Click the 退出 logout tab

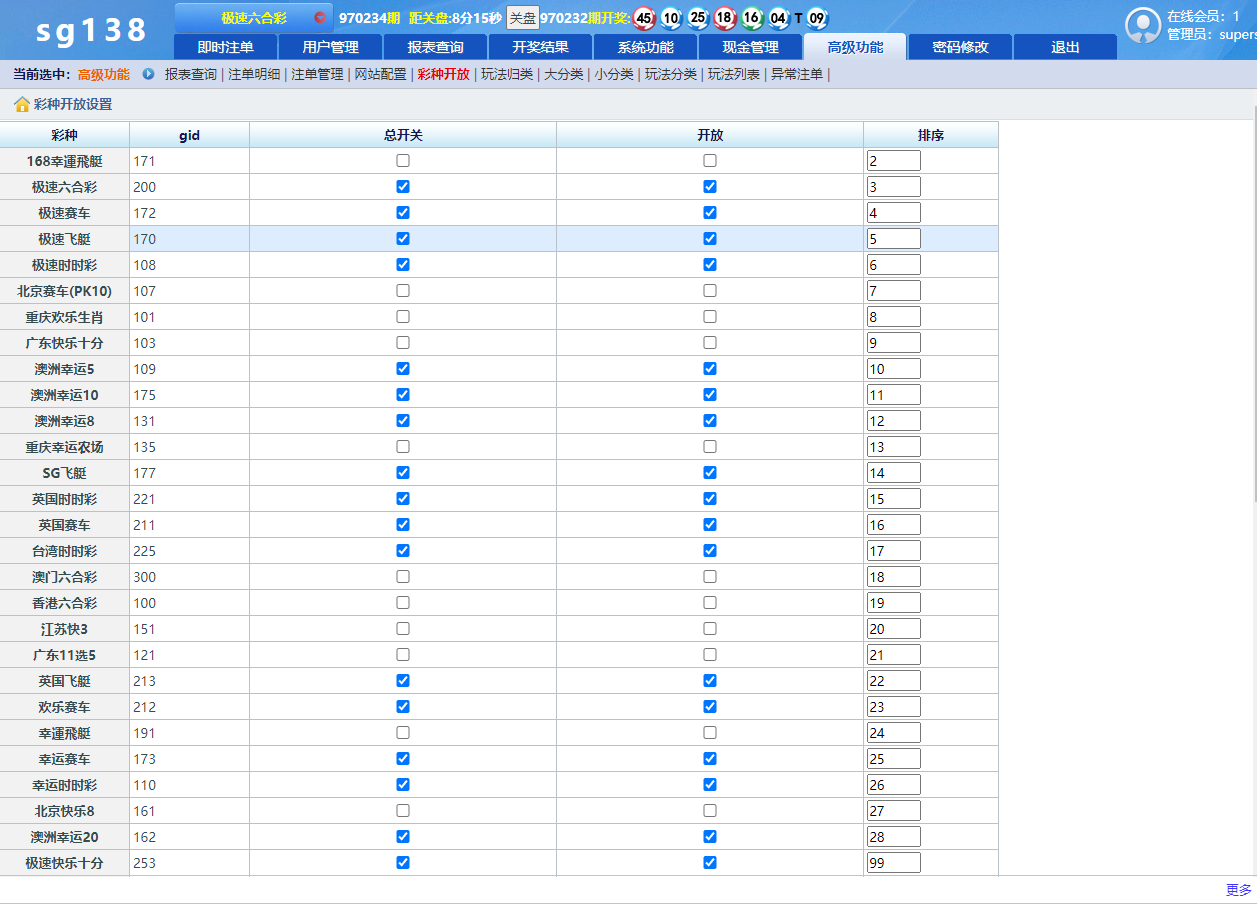[x=1065, y=47]
